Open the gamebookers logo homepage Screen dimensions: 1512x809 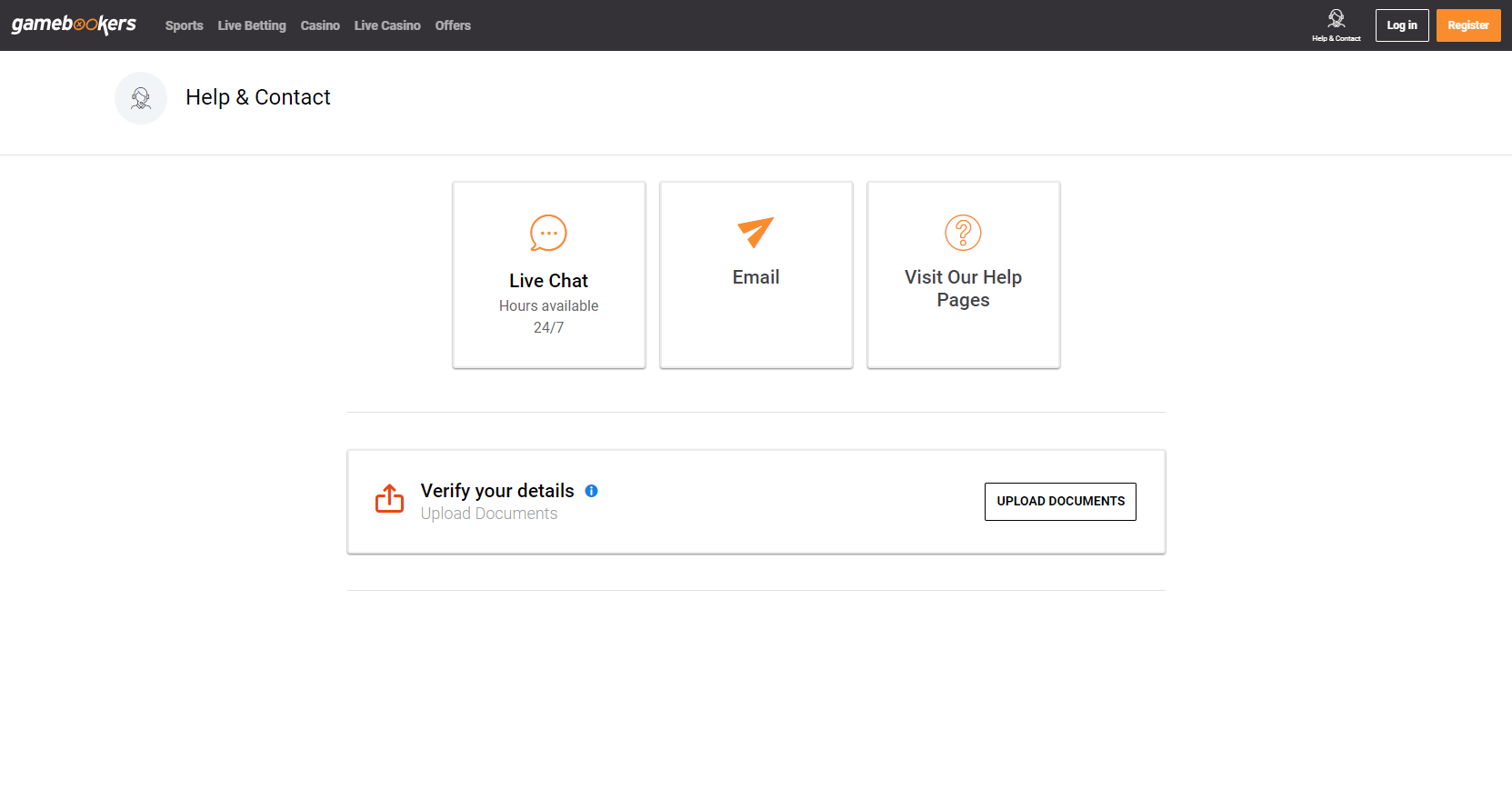coord(74,25)
